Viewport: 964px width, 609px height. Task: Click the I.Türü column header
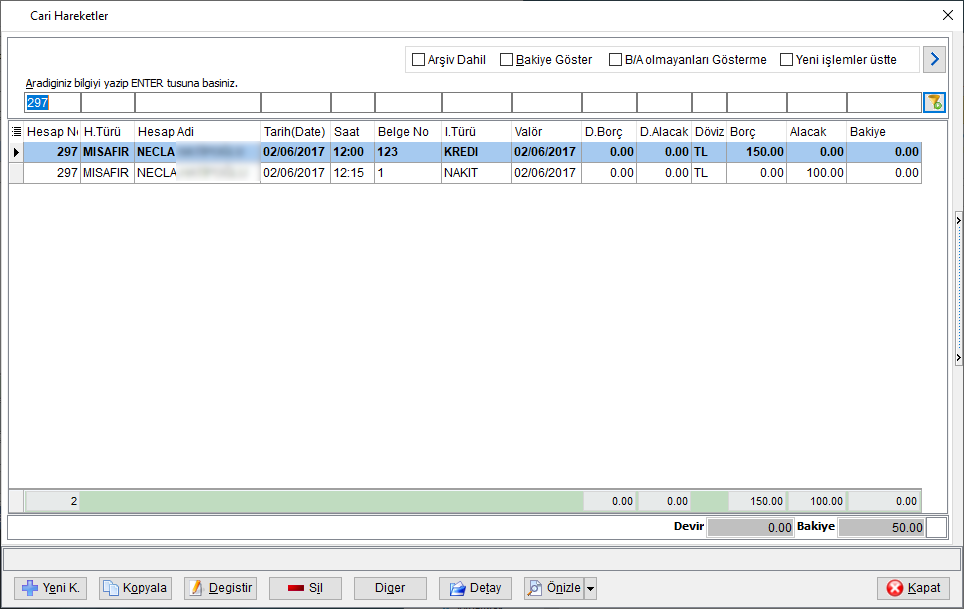tap(476, 132)
